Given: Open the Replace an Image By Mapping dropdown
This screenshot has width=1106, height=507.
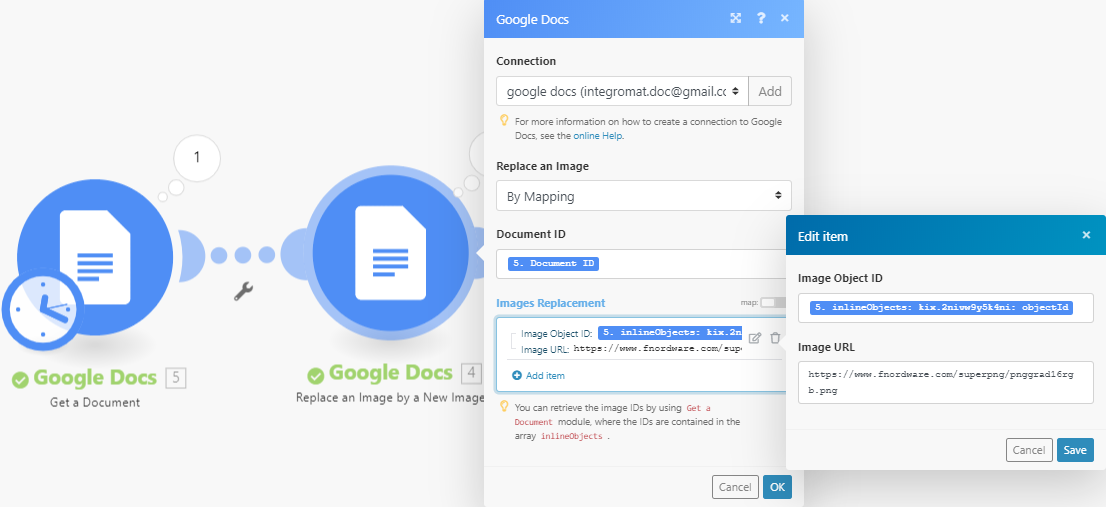Looking at the screenshot, I should pyautogui.click(x=643, y=195).
